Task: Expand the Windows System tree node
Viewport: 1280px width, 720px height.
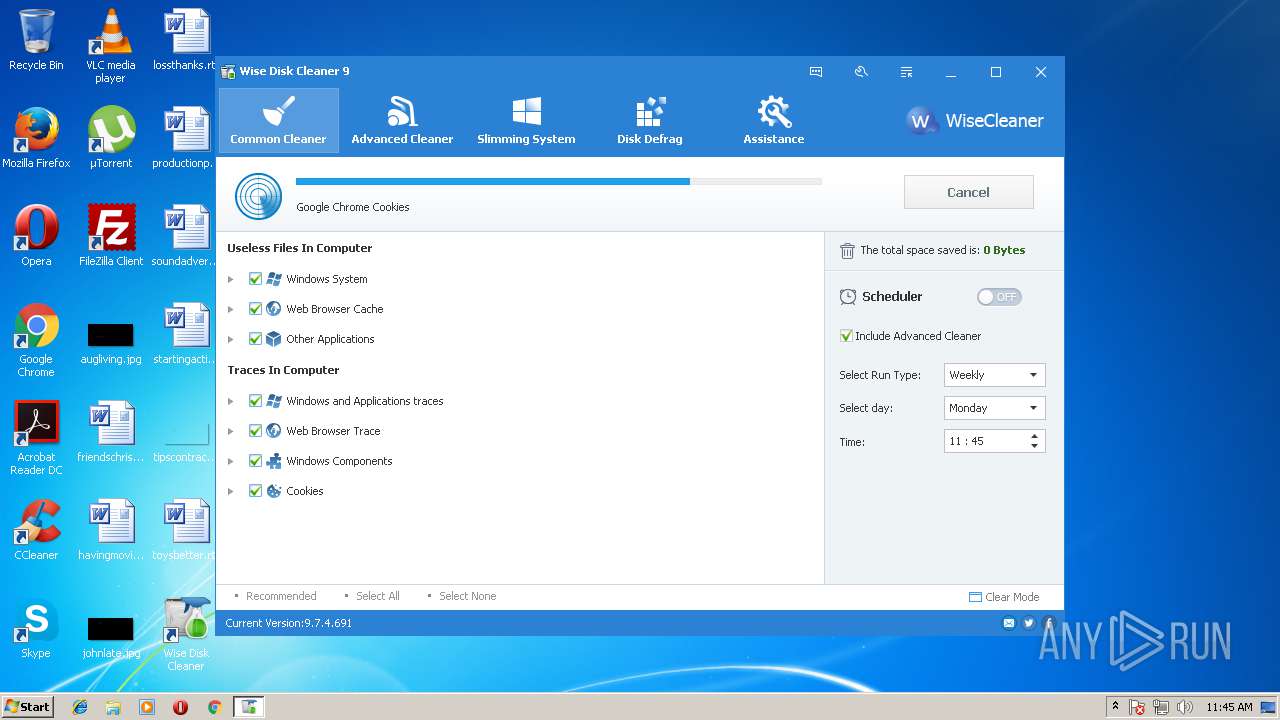Action: [x=231, y=279]
